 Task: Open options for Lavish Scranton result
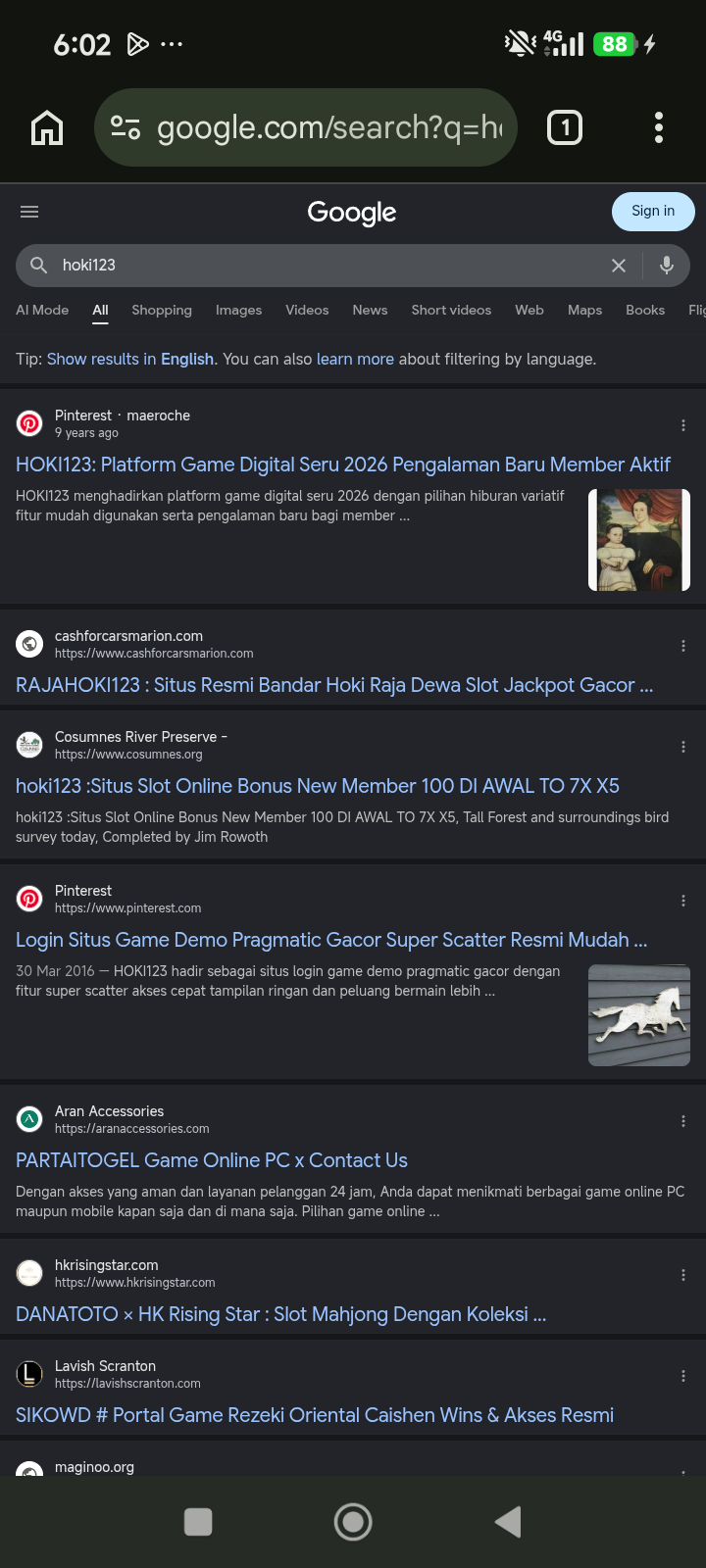[x=683, y=1376]
